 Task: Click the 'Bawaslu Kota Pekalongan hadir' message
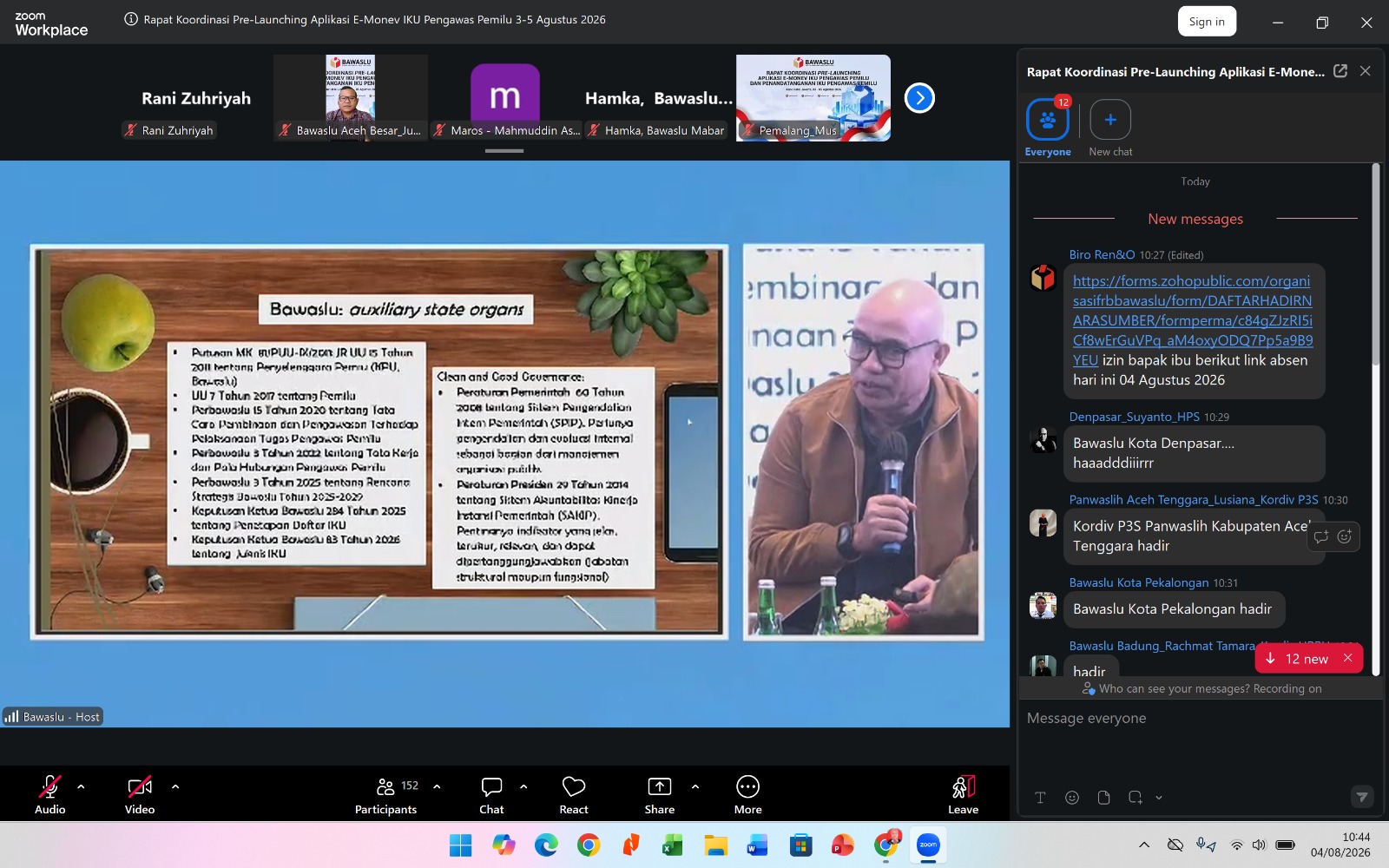coord(1174,609)
